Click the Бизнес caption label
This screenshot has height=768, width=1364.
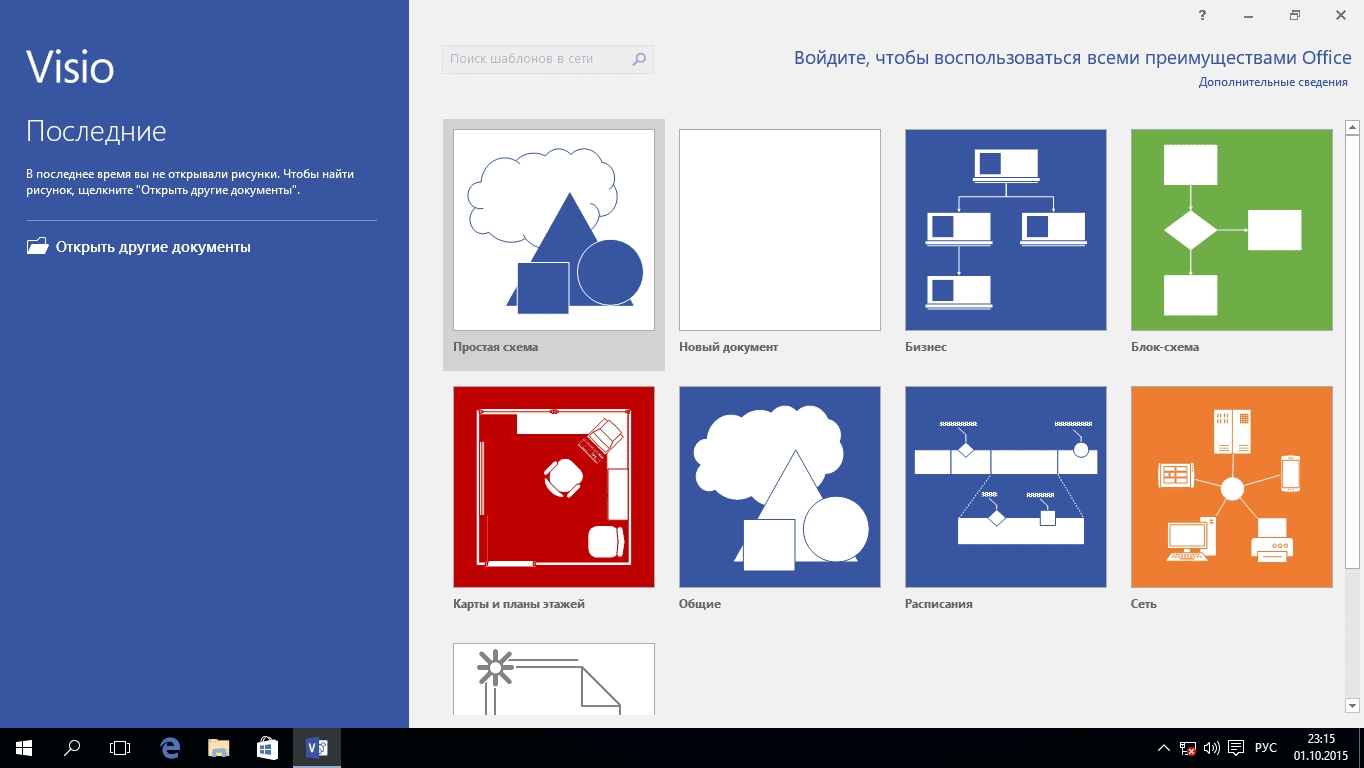tap(926, 347)
